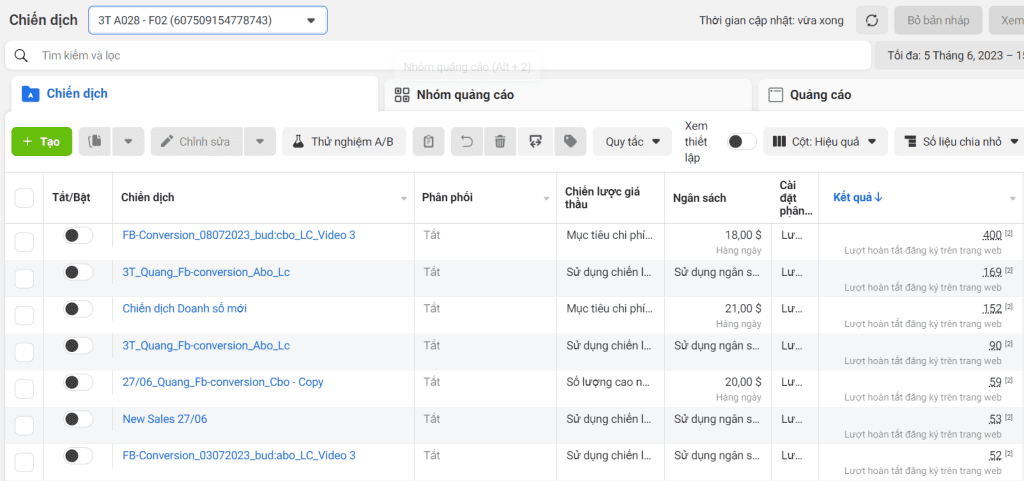The width and height of the screenshot is (1024, 481).
Task: Check the box for New Sales 27/06 row
Action: click(x=24, y=426)
